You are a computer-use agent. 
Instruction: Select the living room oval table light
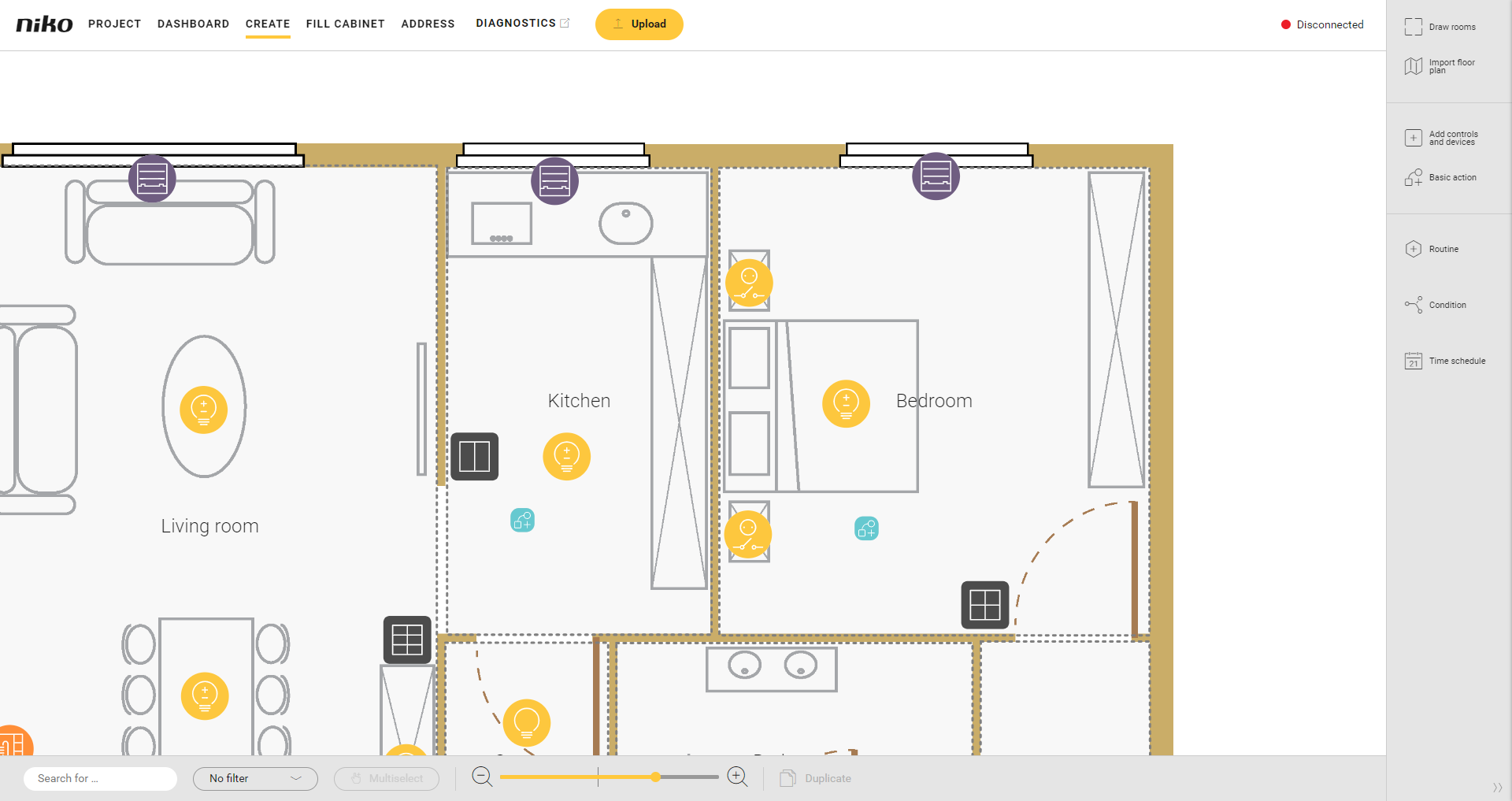(x=204, y=410)
